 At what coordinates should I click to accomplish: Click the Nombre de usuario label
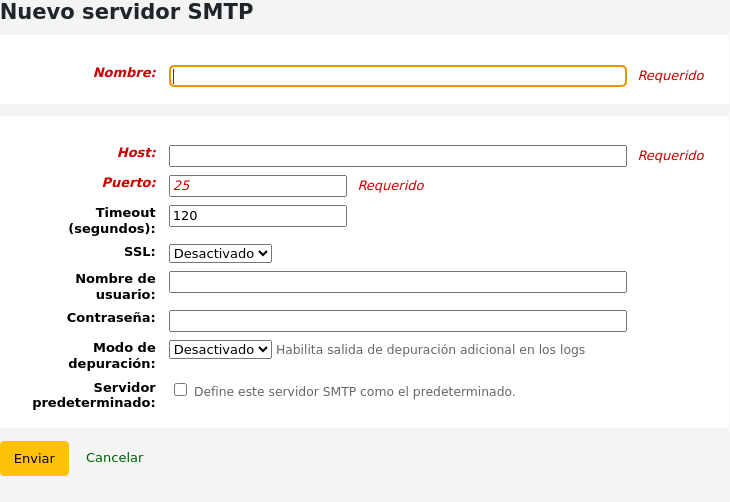pyautogui.click(x=115, y=286)
